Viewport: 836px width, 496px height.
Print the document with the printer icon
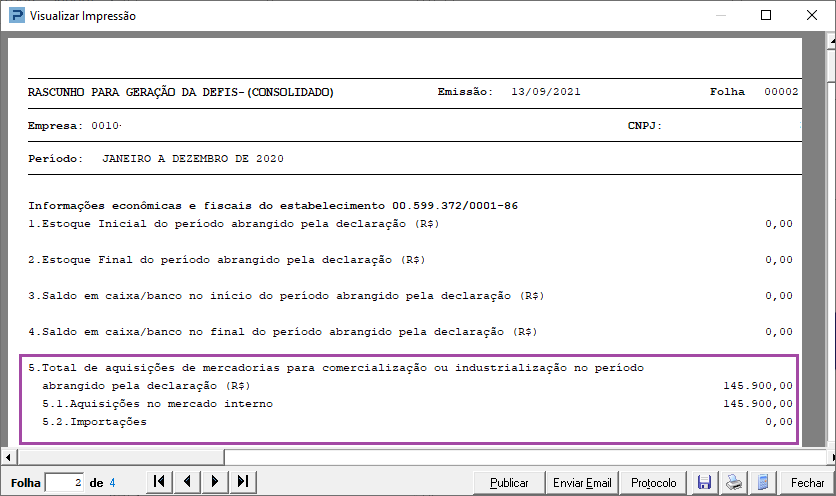[x=734, y=482]
